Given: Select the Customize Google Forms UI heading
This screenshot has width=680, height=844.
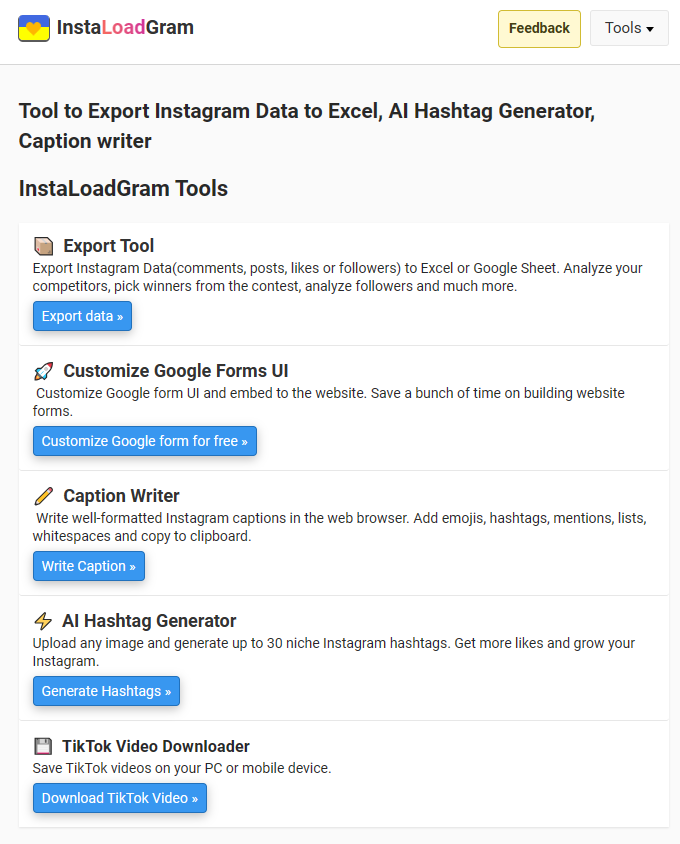Looking at the screenshot, I should pos(175,371).
